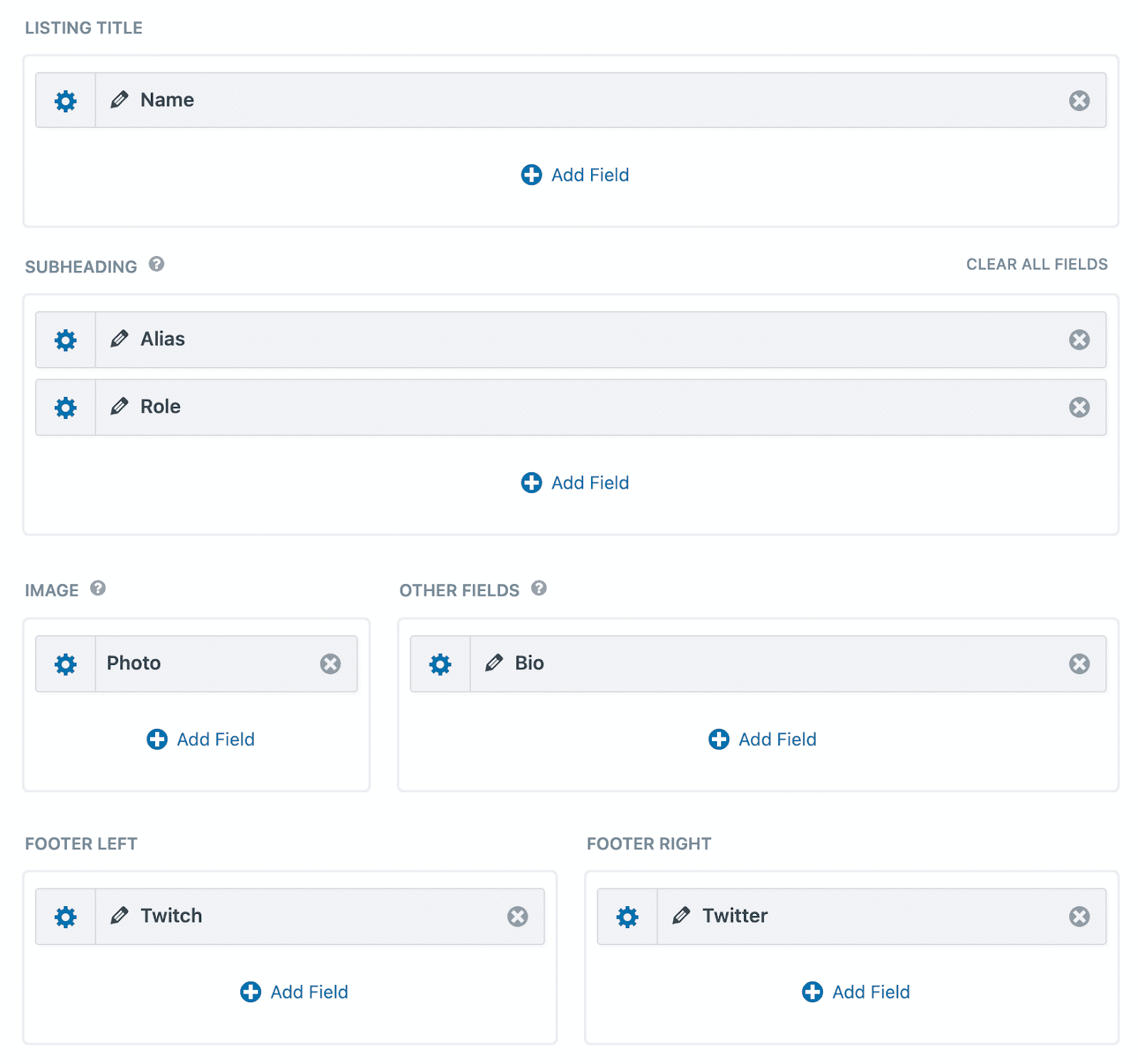Add a field under Footer Right
This screenshot has width=1138, height=1064.
pos(856,992)
